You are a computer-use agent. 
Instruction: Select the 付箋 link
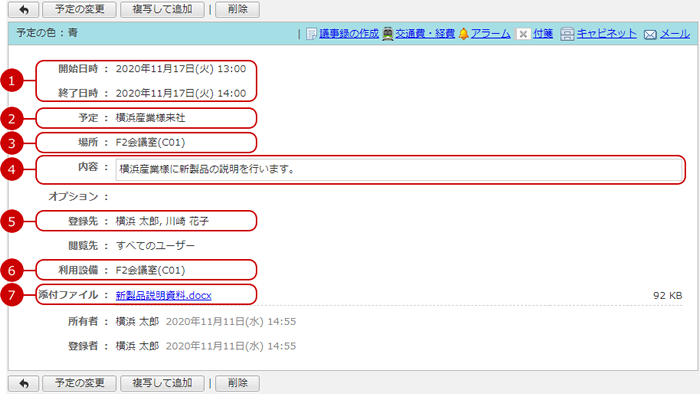pyautogui.click(x=543, y=33)
